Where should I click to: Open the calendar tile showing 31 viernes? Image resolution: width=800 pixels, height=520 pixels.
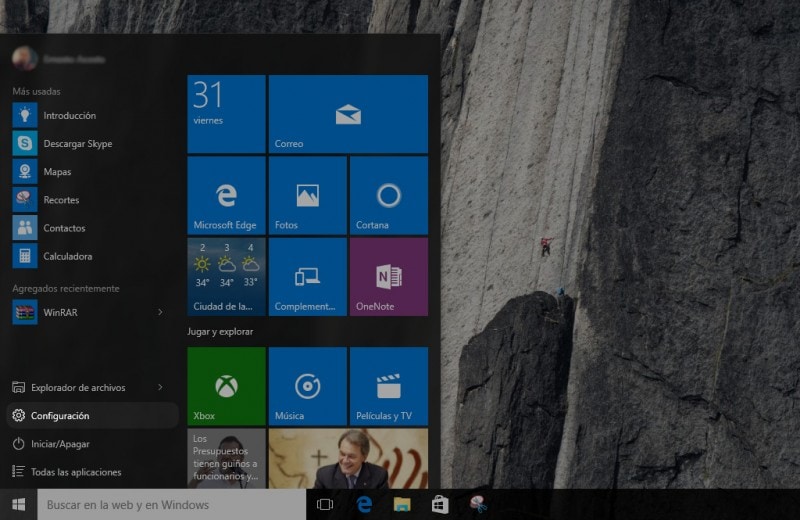(227, 114)
